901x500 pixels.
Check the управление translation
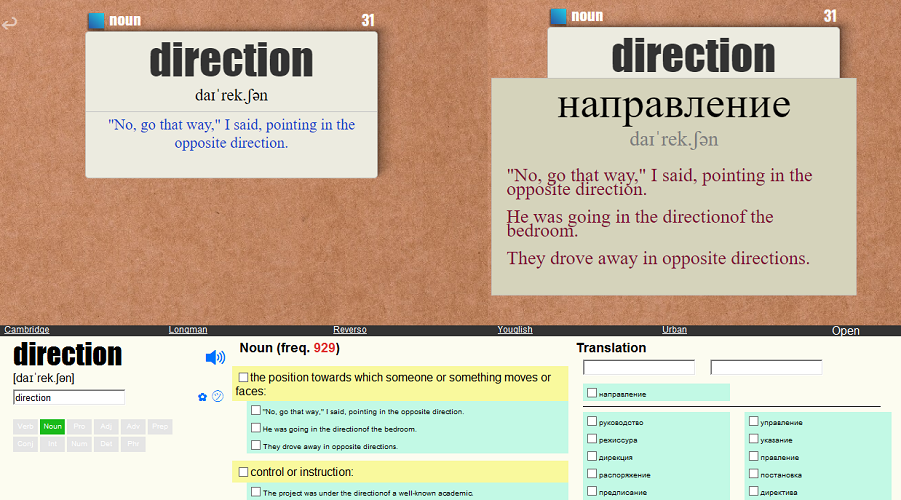(x=753, y=421)
